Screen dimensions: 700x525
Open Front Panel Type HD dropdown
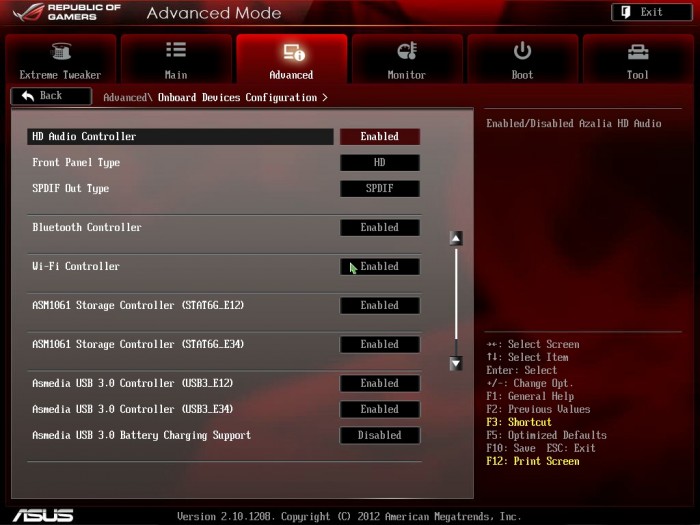pyautogui.click(x=379, y=162)
